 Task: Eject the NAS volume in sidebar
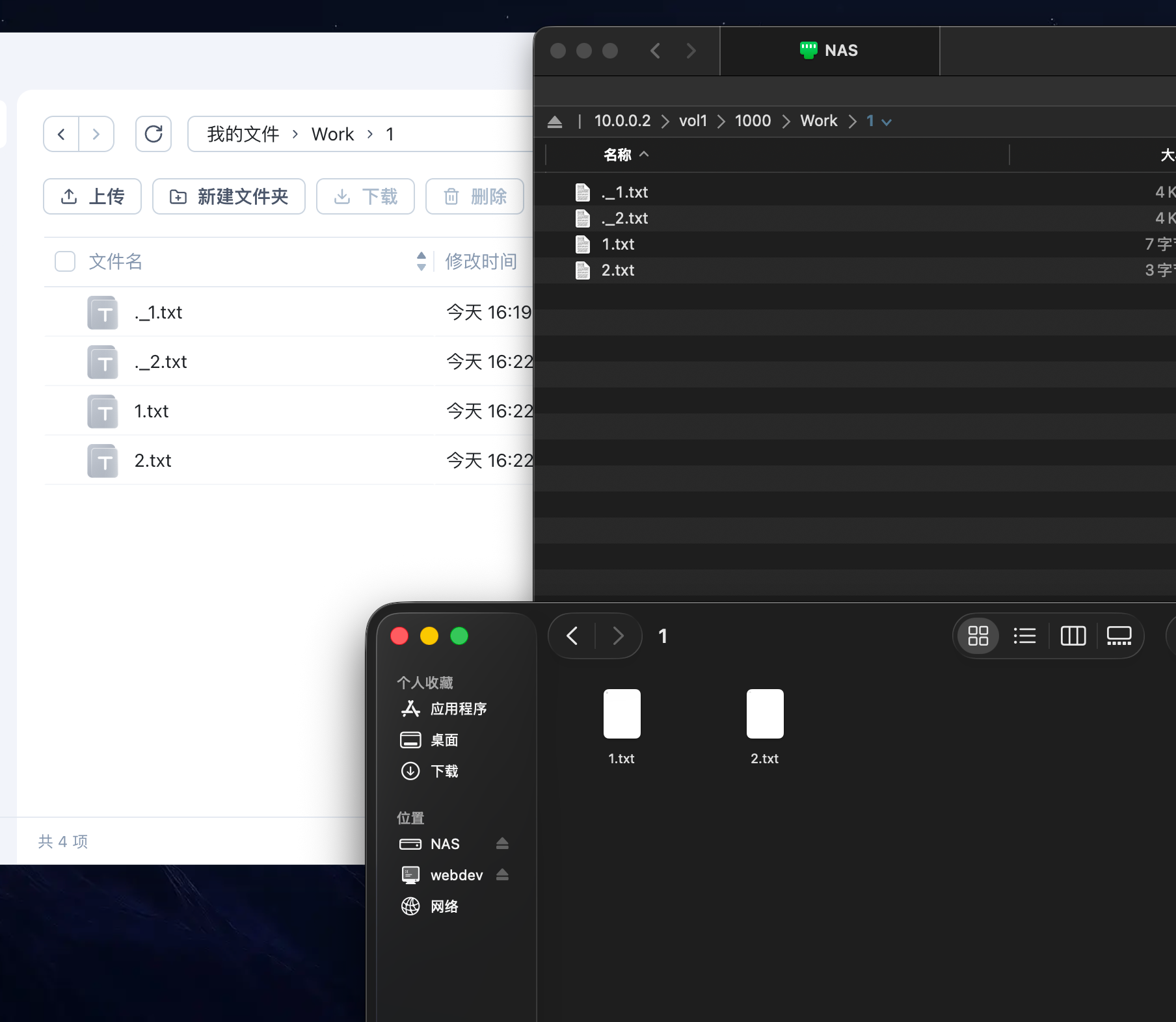click(x=502, y=844)
